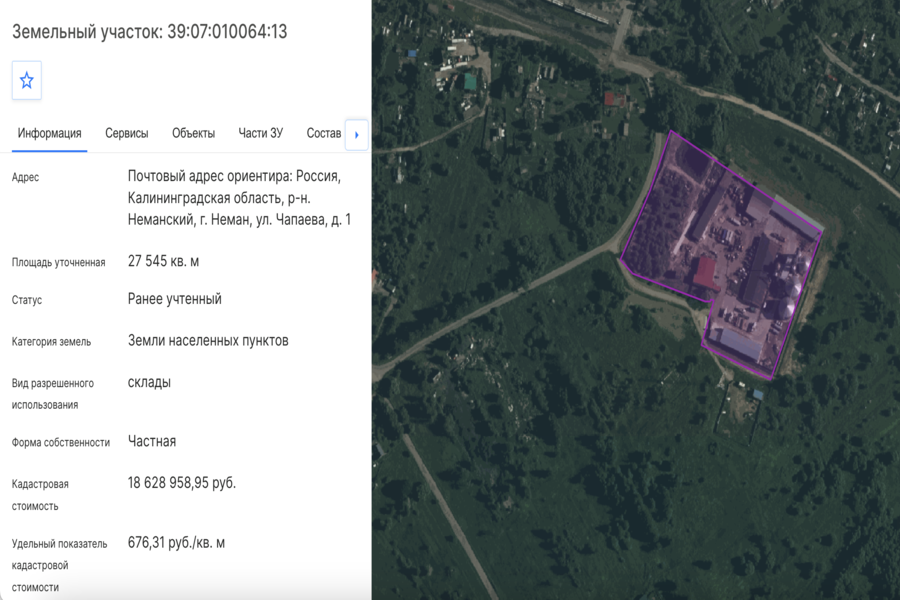Open the Объекты tab
900x600 pixels.
[x=193, y=133]
